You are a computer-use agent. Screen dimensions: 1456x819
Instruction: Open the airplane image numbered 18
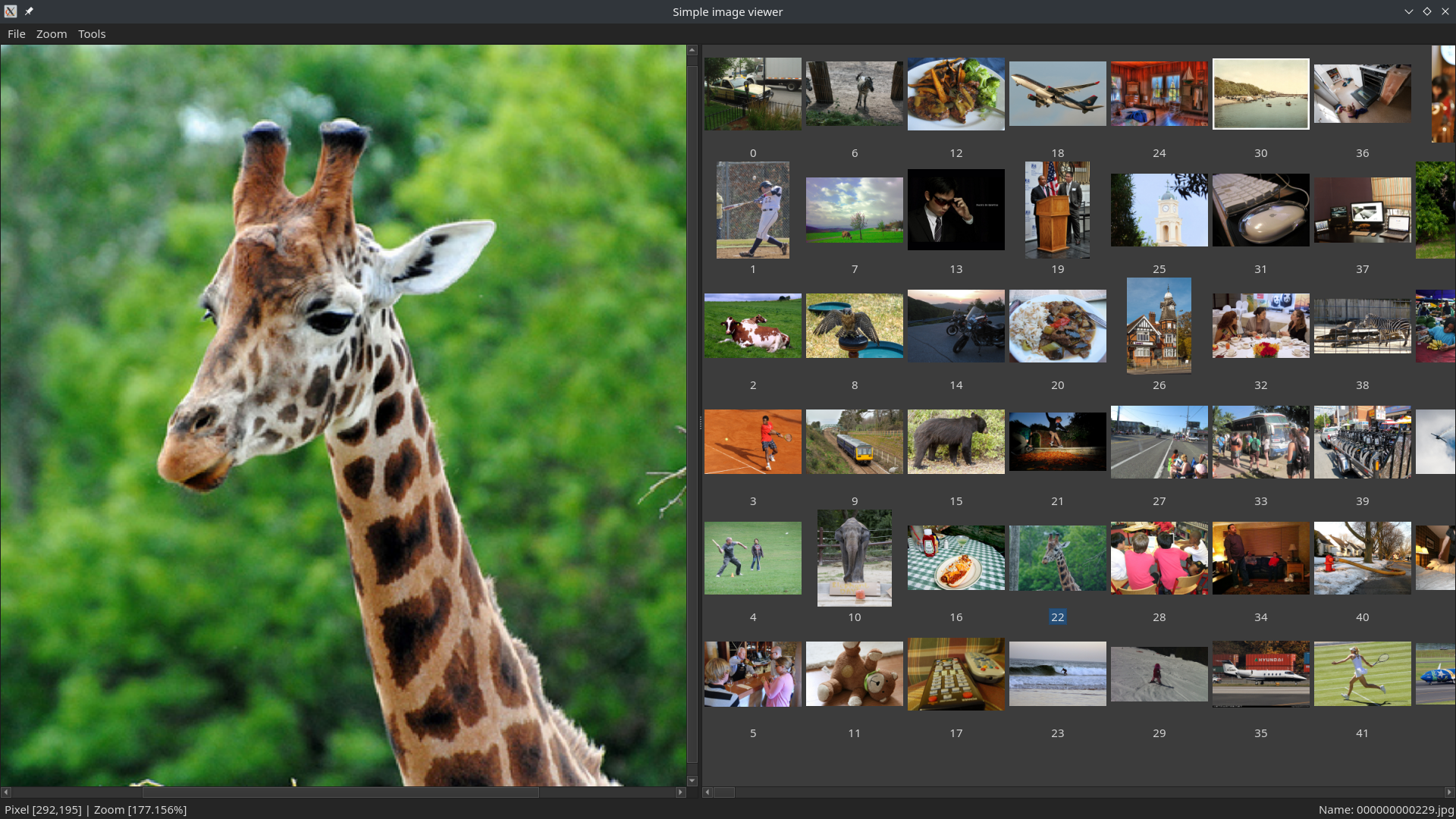1057,93
